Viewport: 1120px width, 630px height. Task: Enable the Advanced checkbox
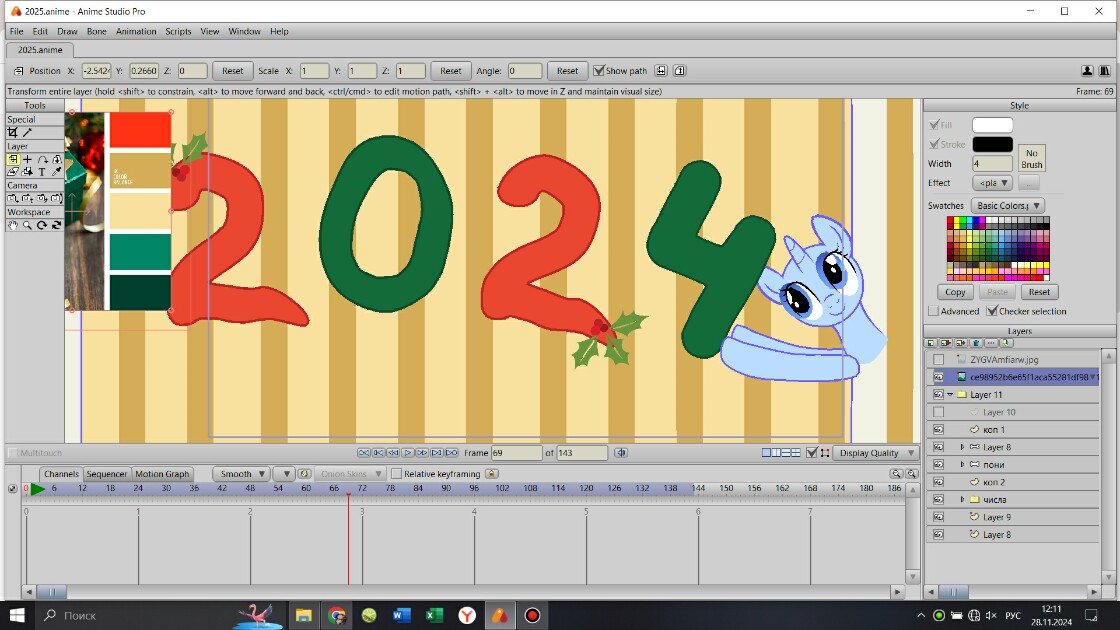pos(934,311)
